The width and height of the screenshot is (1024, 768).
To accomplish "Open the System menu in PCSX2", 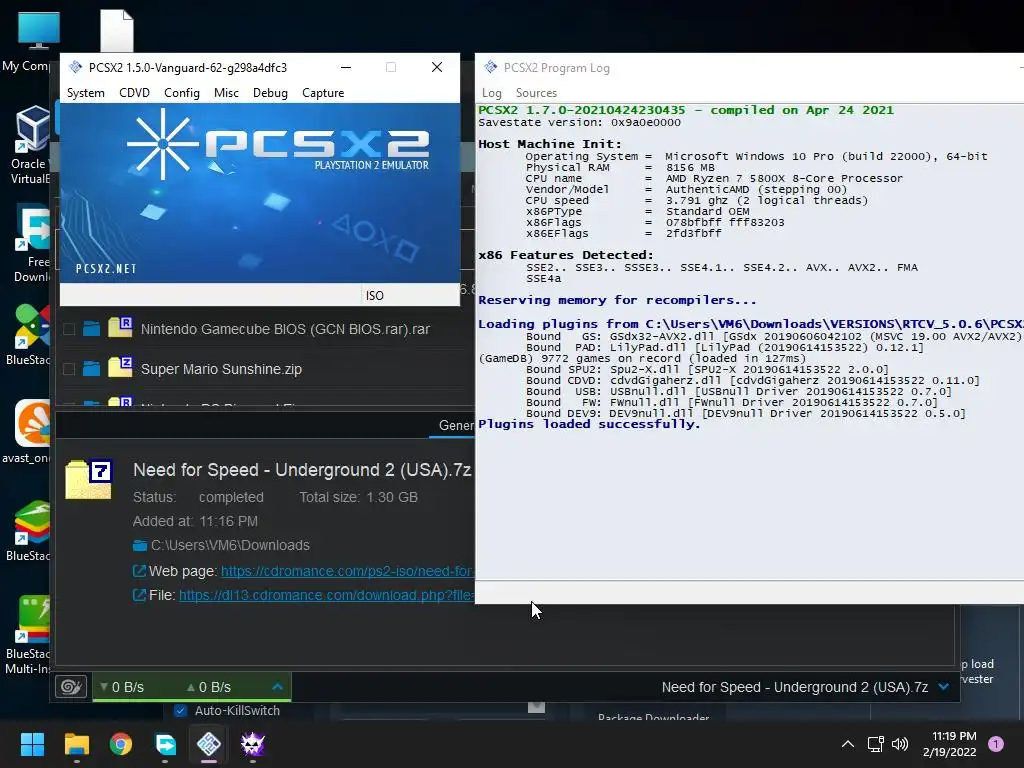I will pyautogui.click(x=86, y=93).
